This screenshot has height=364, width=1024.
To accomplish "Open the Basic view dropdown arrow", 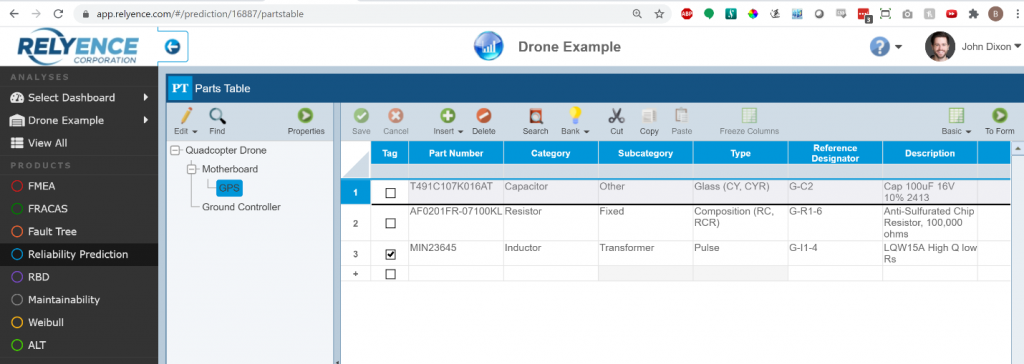I will (968, 131).
